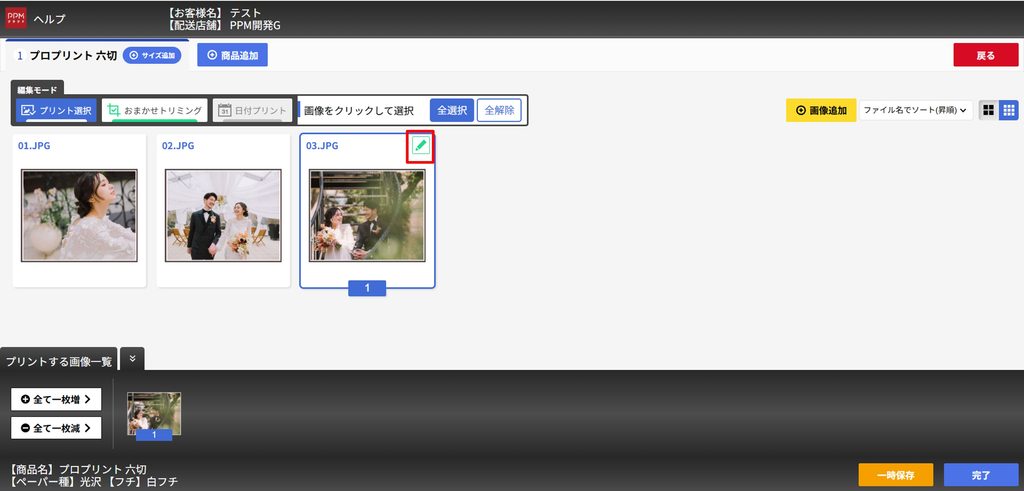Select プリント選択 edit mode
The image size is (1024, 491).
pos(56,110)
